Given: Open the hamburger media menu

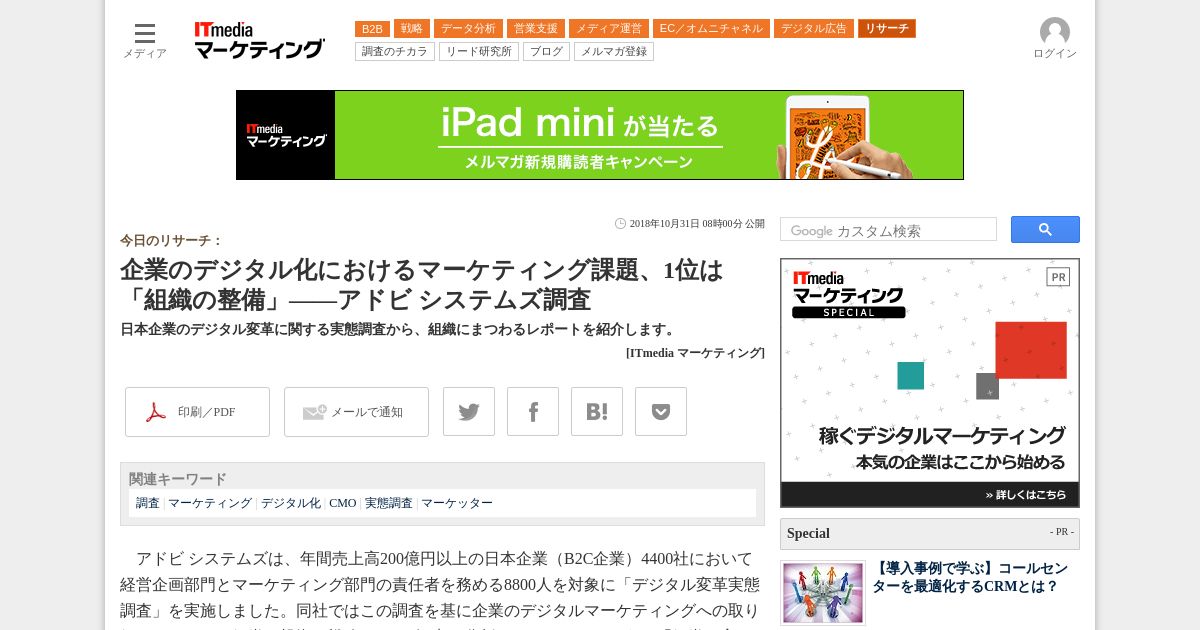Looking at the screenshot, I should click(x=145, y=33).
